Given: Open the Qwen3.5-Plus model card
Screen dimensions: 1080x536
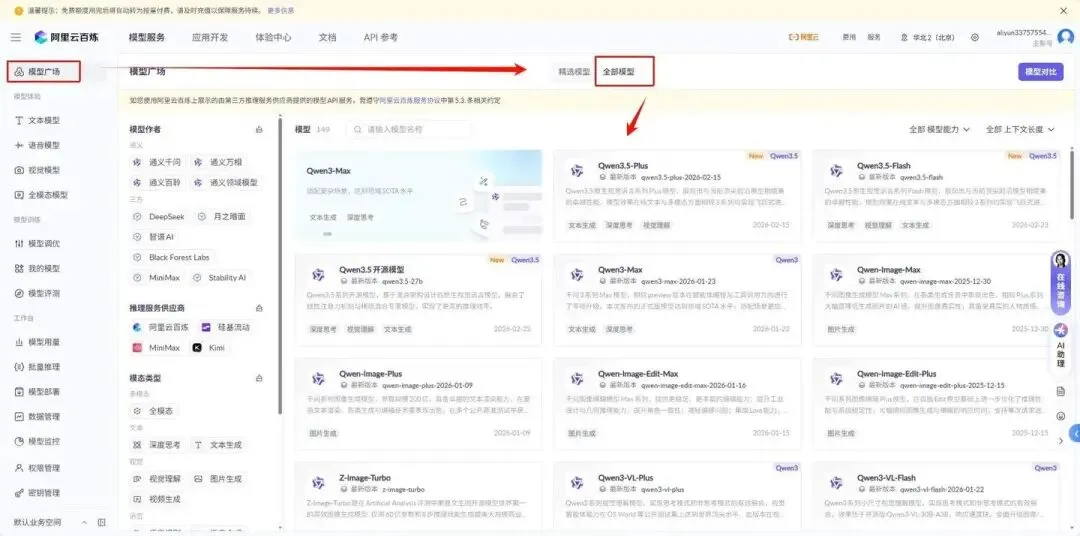Looking at the screenshot, I should [677, 196].
